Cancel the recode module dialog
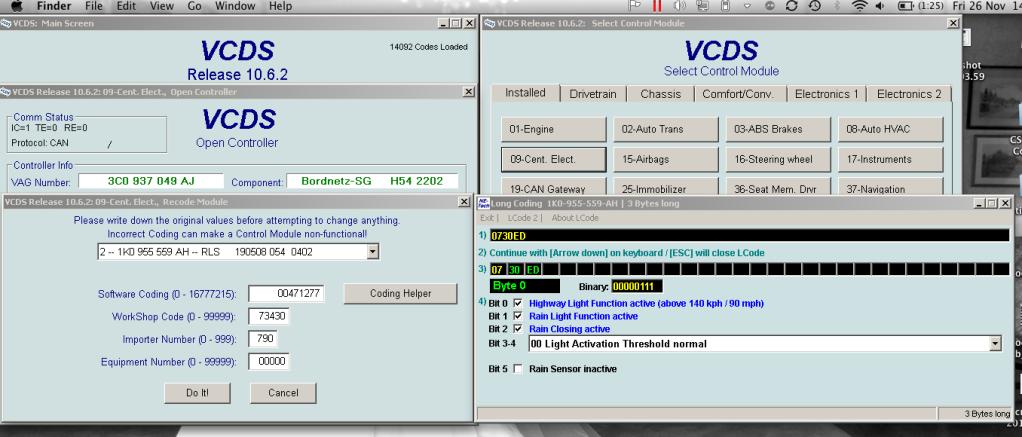Viewport: 1022px width, 437px height. tap(283, 393)
